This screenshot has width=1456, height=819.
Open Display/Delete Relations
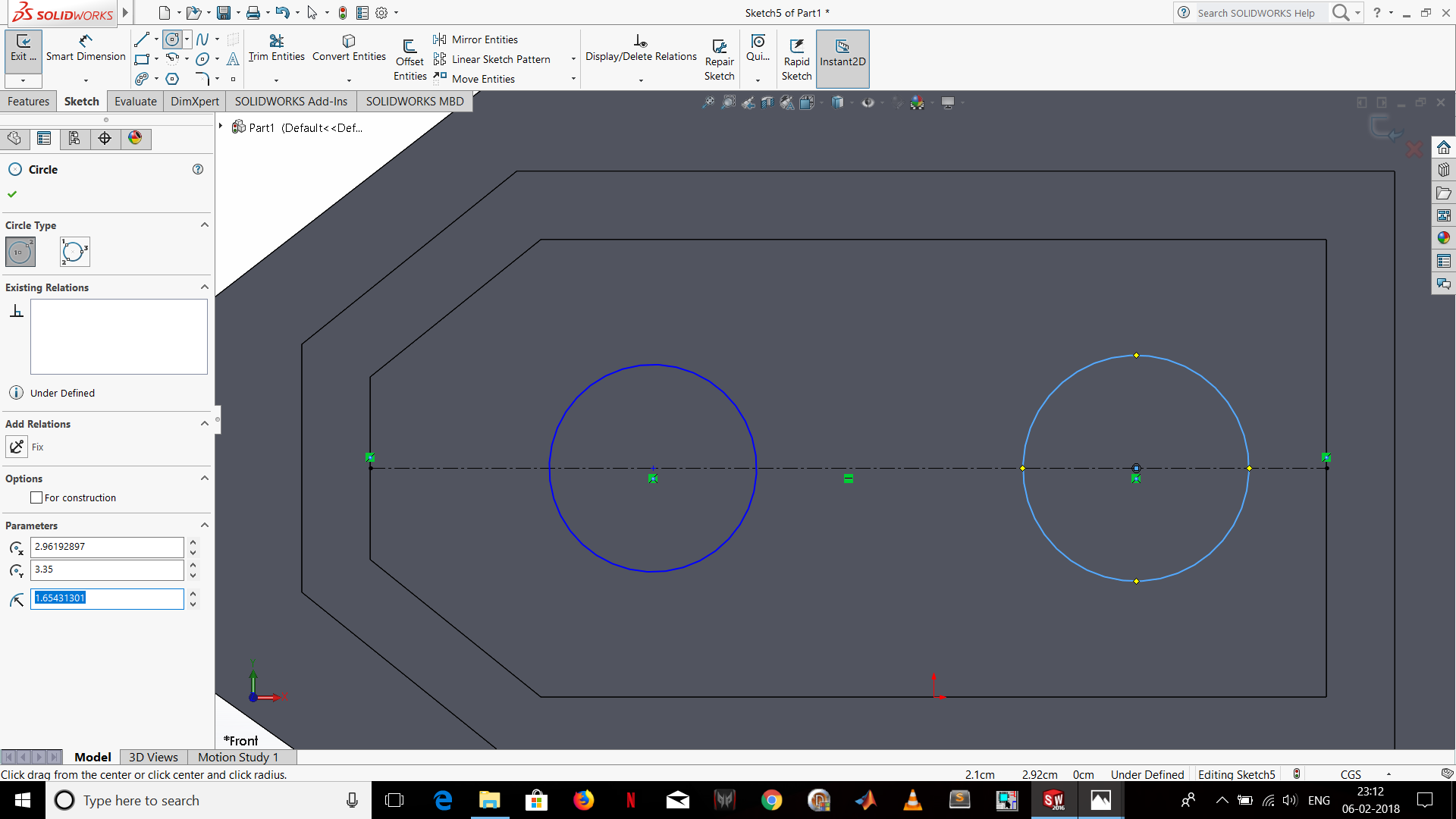(x=641, y=48)
